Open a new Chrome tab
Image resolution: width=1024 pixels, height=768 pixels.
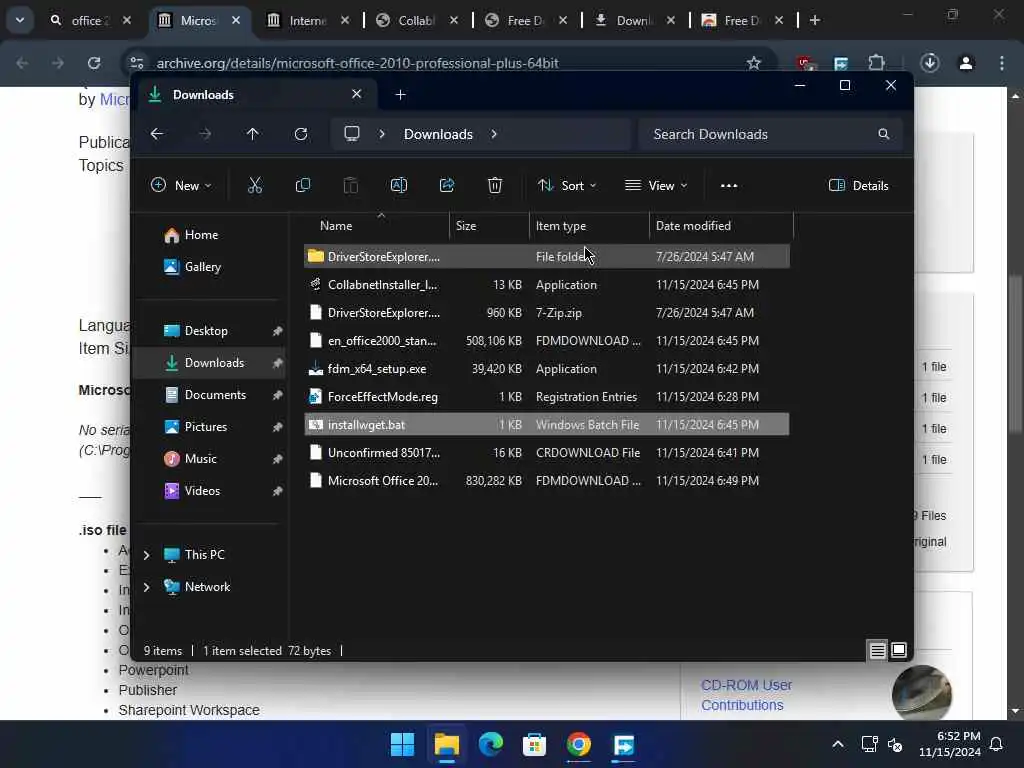pyautogui.click(x=814, y=20)
